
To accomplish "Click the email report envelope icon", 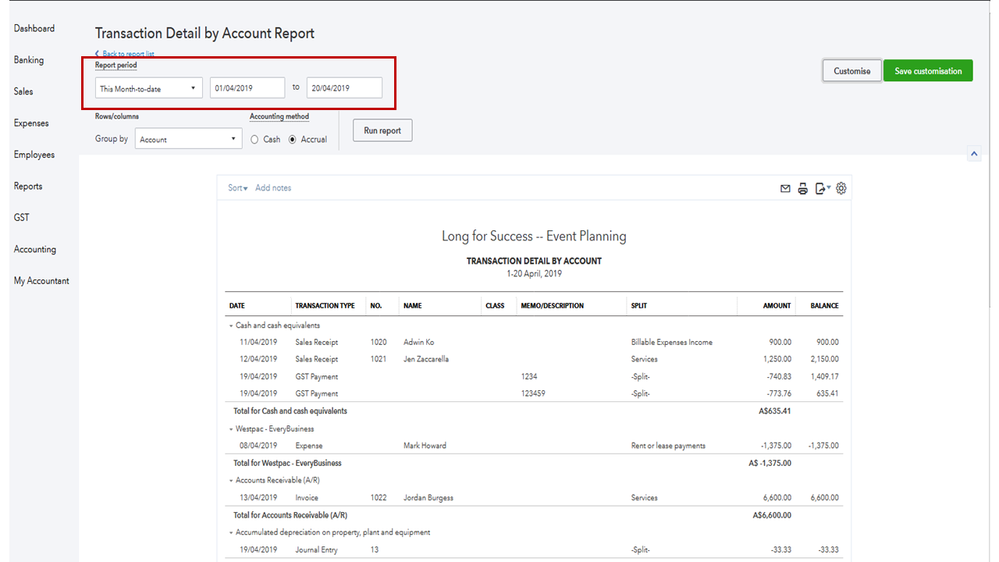I will (785, 188).
